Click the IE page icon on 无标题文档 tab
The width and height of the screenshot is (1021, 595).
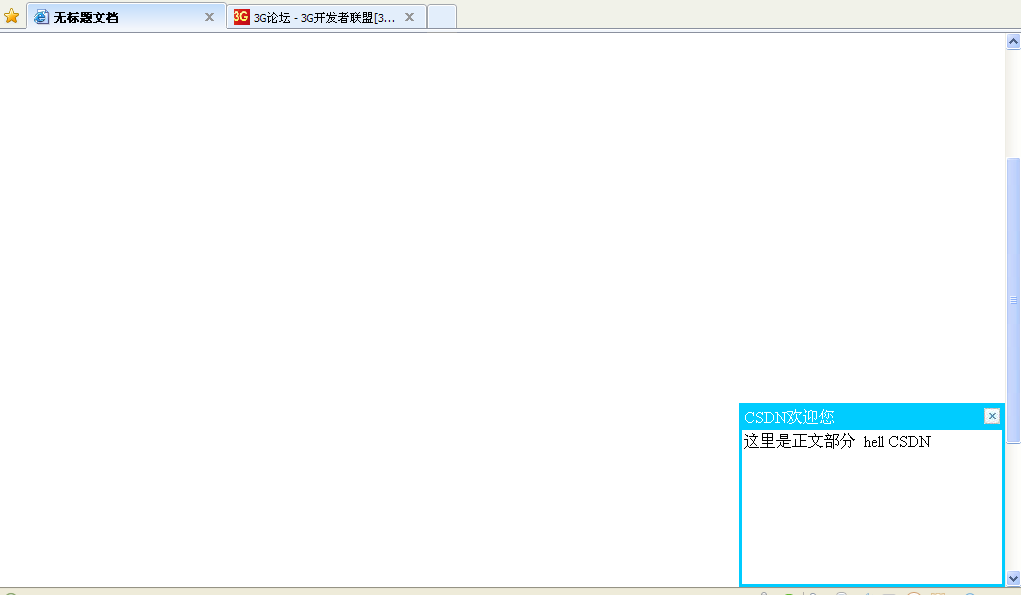(41, 17)
